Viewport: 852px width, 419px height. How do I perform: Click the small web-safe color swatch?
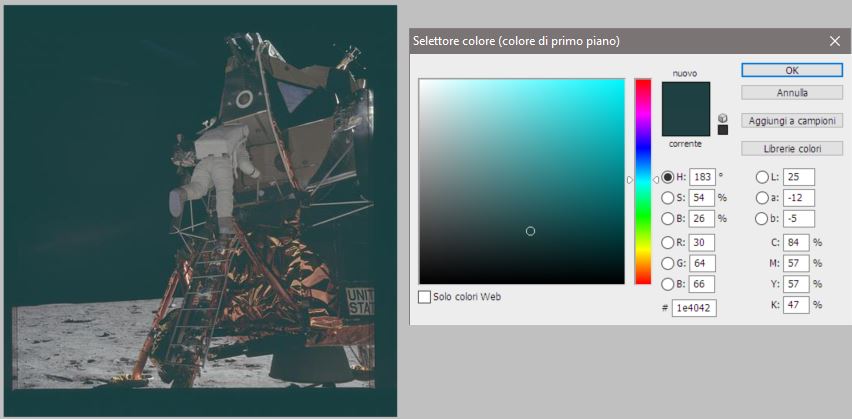coord(723,130)
